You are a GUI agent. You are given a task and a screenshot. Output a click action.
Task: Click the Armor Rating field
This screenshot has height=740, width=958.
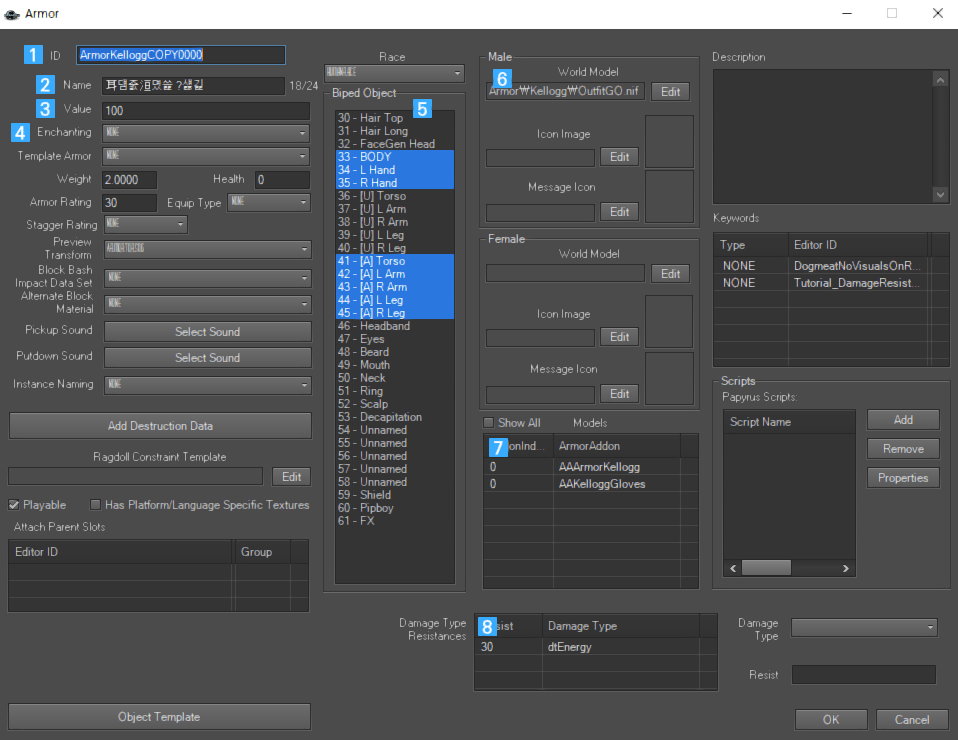(130, 203)
